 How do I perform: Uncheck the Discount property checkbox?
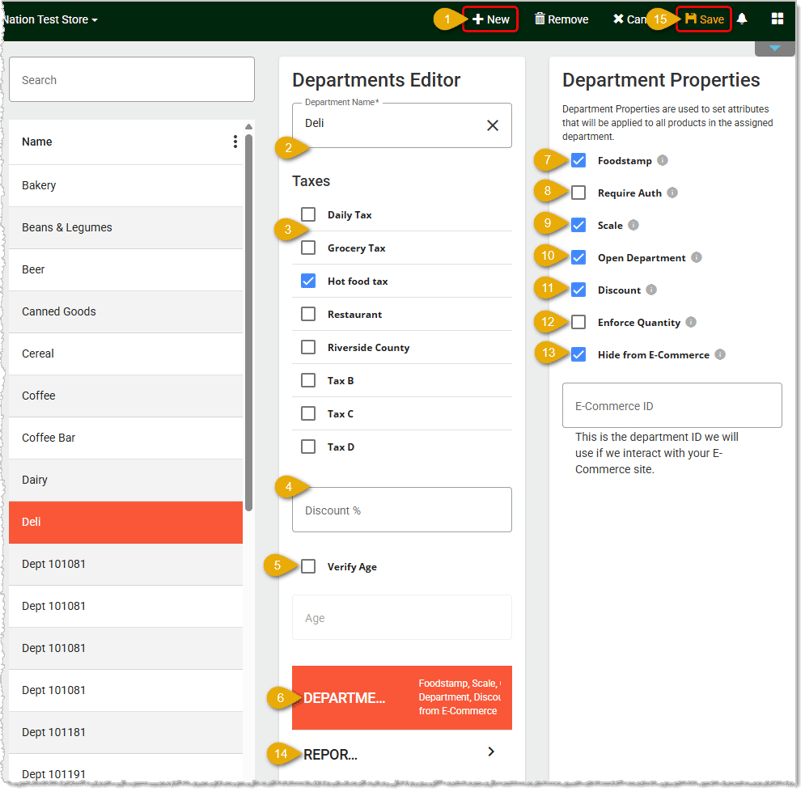(579, 290)
